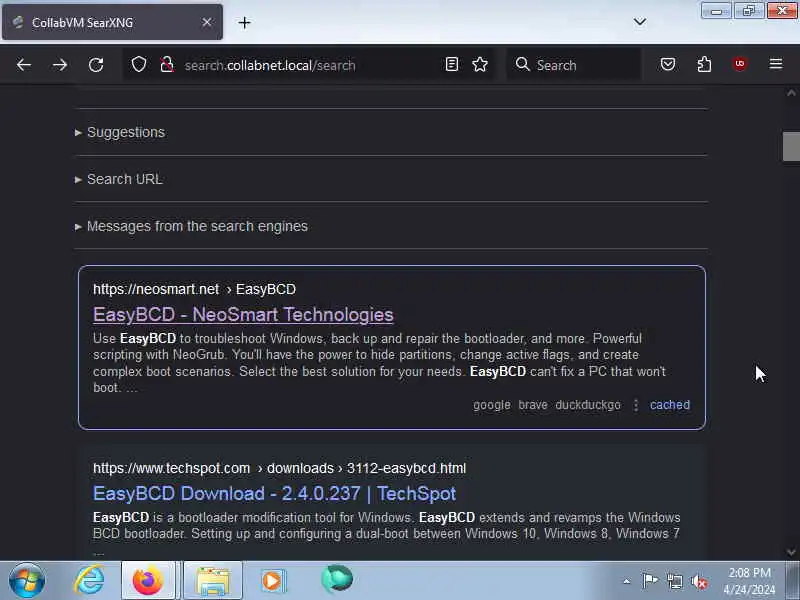This screenshot has height=600, width=800.
Task: Select the CollabVM SearXNG tab
Action: click(112, 22)
